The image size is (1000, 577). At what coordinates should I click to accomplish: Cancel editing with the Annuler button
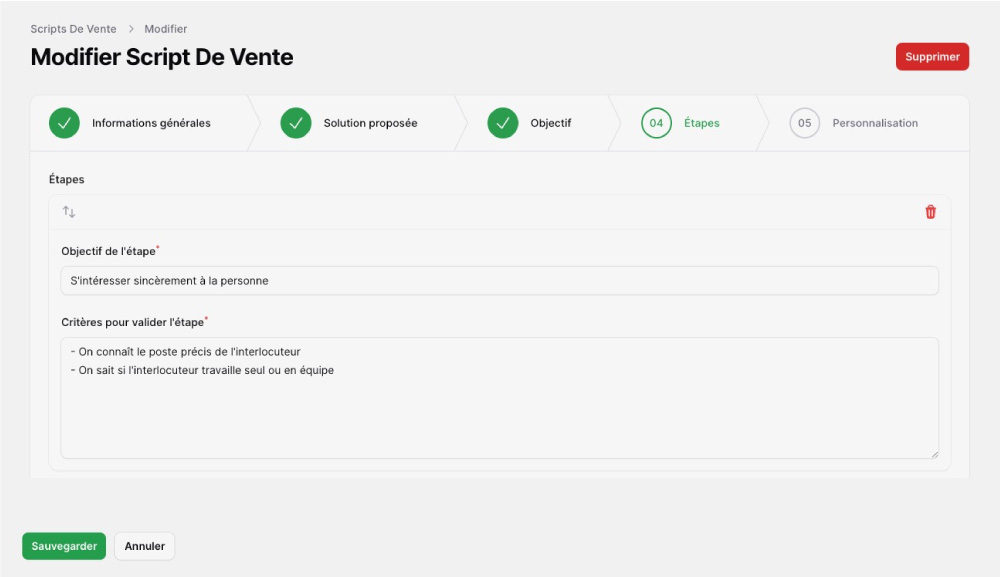(x=145, y=546)
